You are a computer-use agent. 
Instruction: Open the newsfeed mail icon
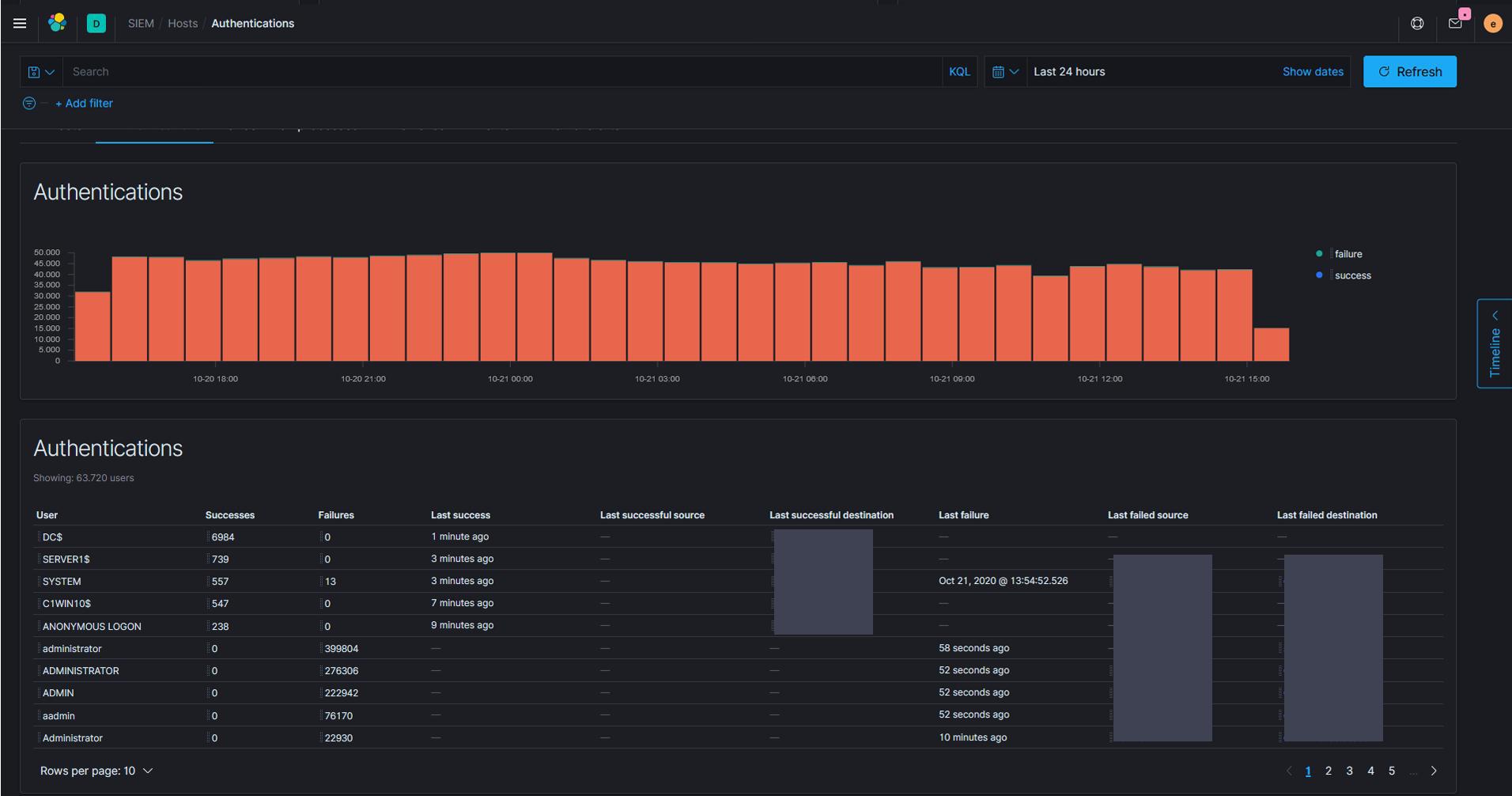(x=1454, y=24)
